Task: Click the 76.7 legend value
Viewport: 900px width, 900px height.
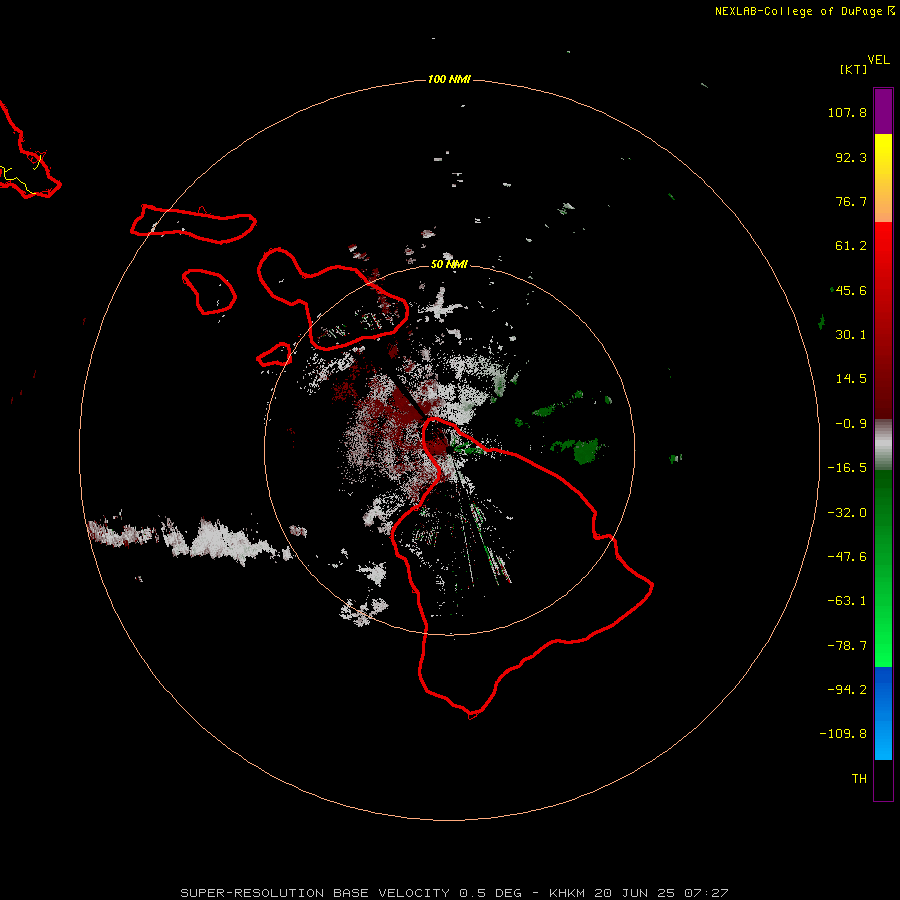Action: [x=851, y=201]
